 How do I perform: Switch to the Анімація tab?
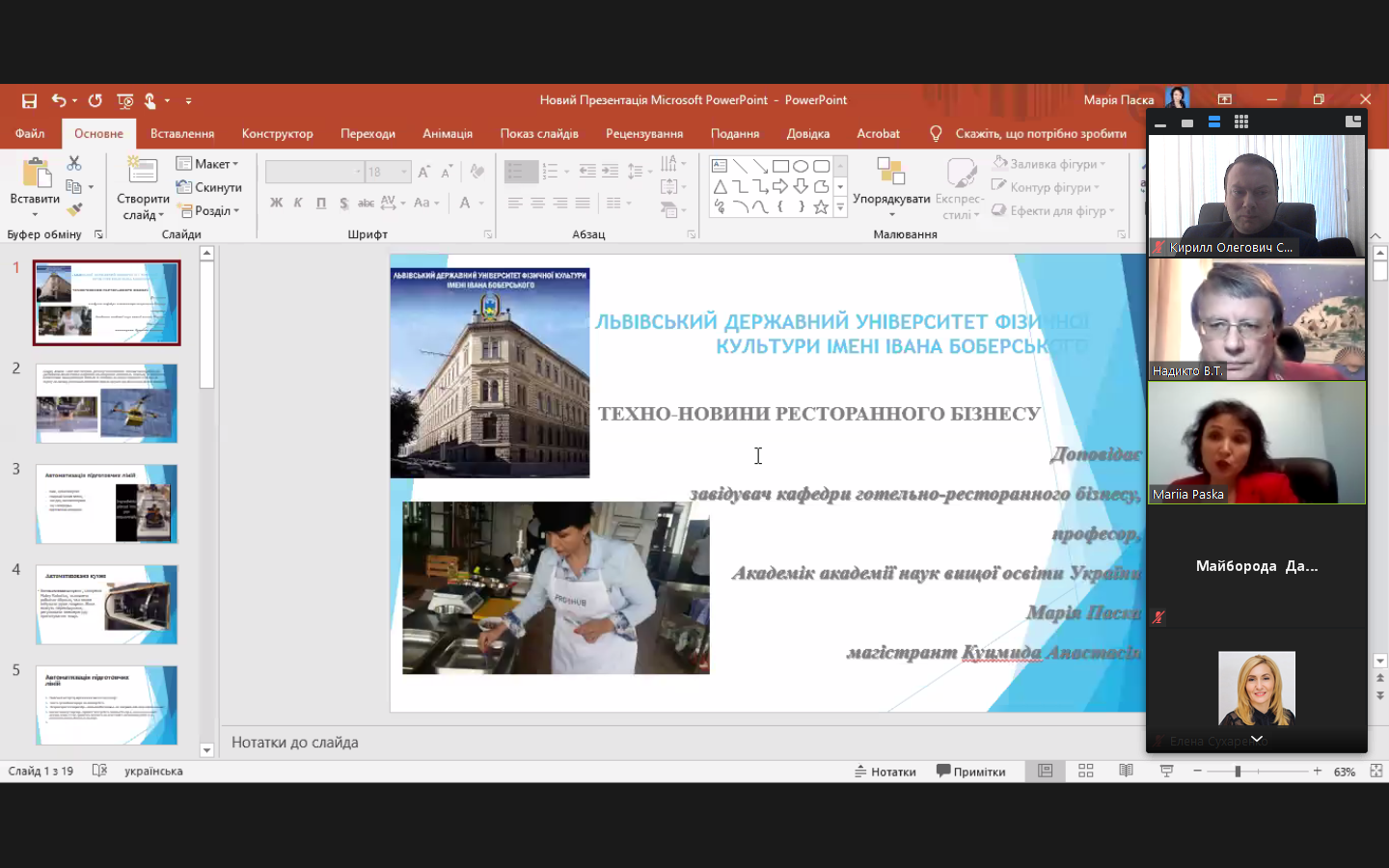tap(447, 134)
